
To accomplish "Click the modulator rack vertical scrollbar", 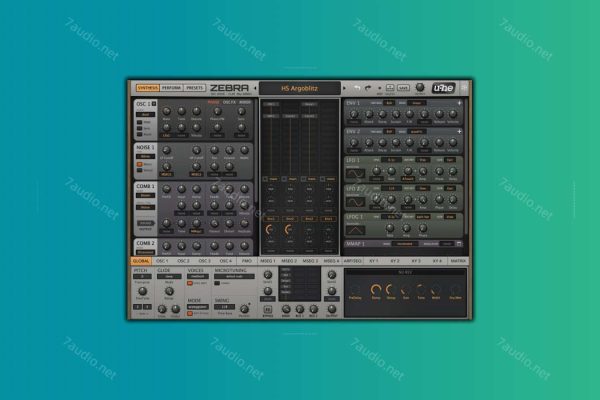I will coord(466,167).
